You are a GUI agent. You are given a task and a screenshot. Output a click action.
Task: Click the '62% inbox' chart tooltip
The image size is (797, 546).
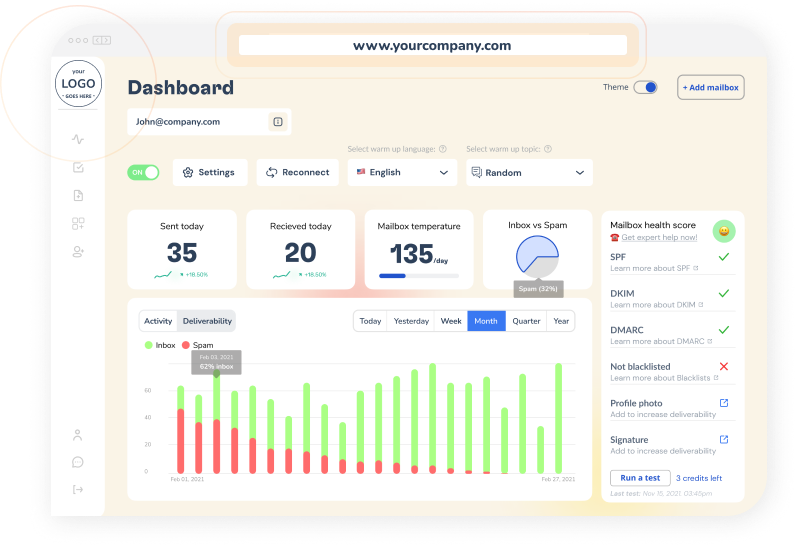tap(217, 362)
